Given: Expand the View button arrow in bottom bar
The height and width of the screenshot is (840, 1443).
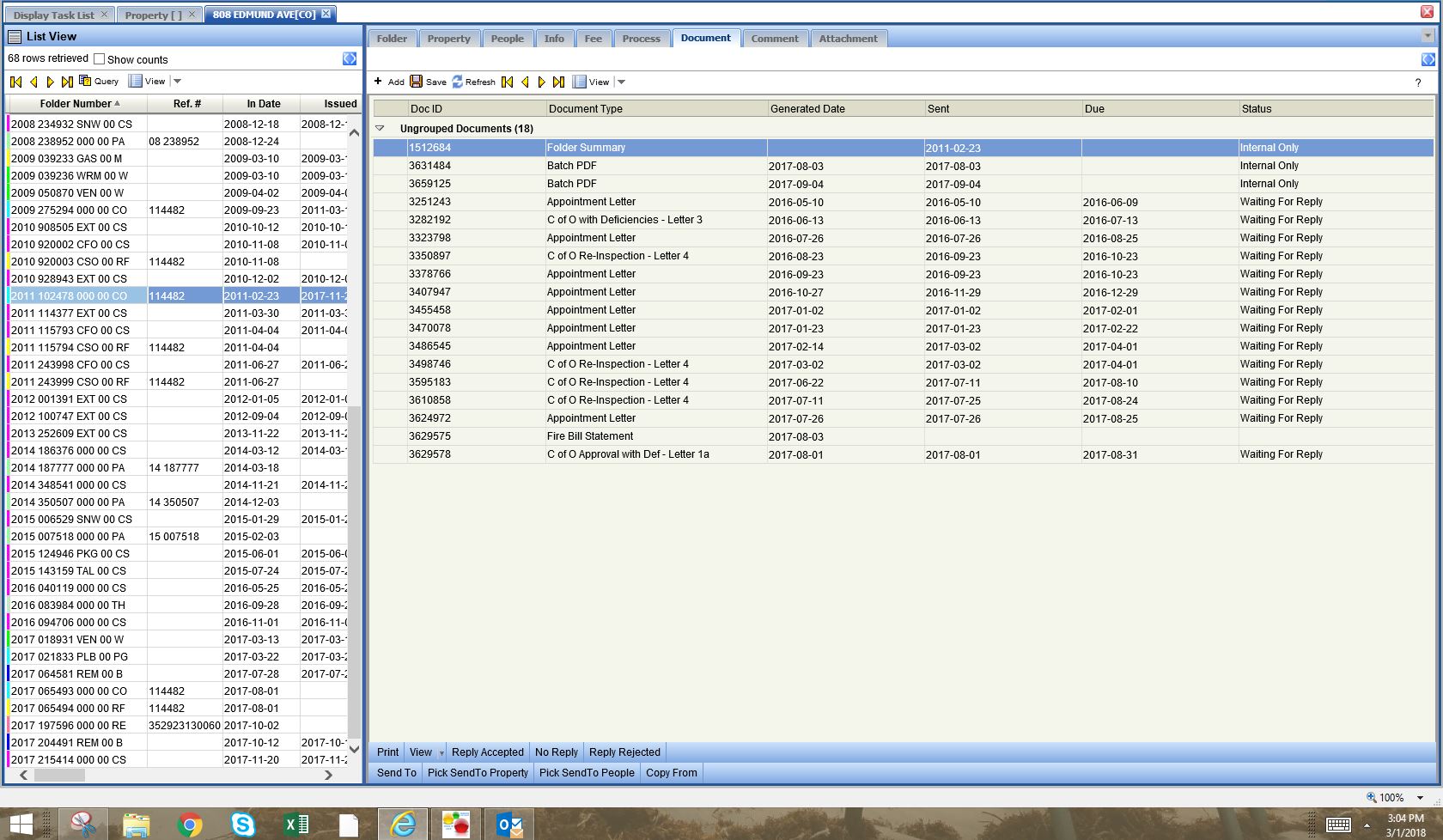Looking at the screenshot, I should tap(441, 752).
